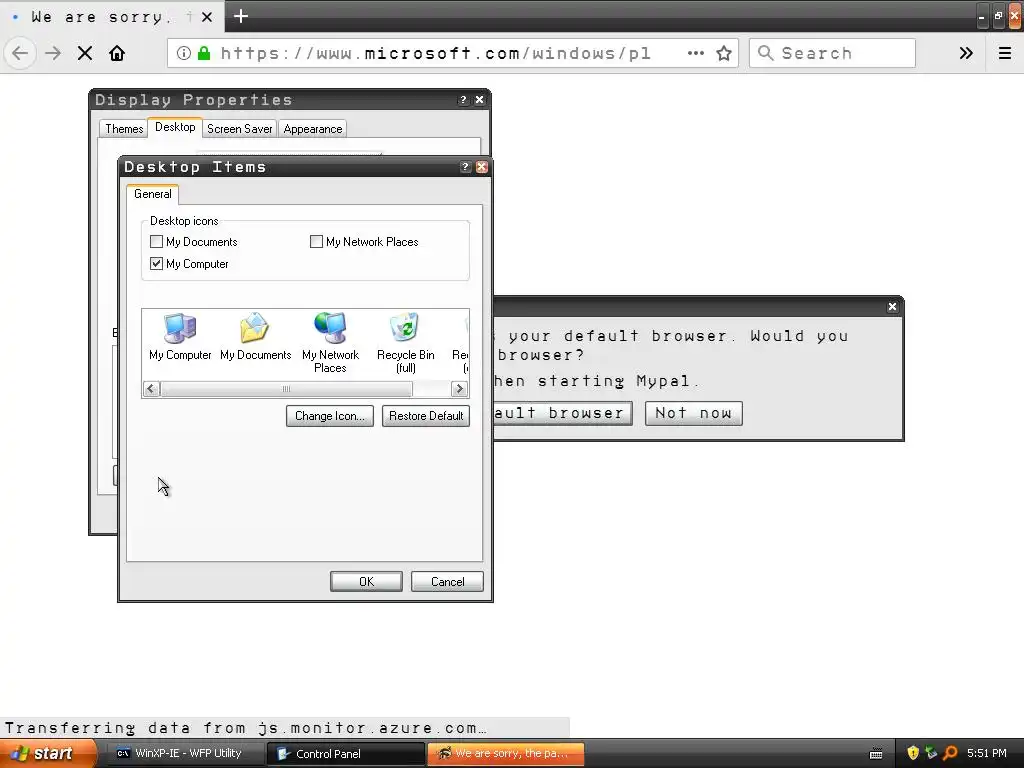Click the security shield tray icon

913,754
